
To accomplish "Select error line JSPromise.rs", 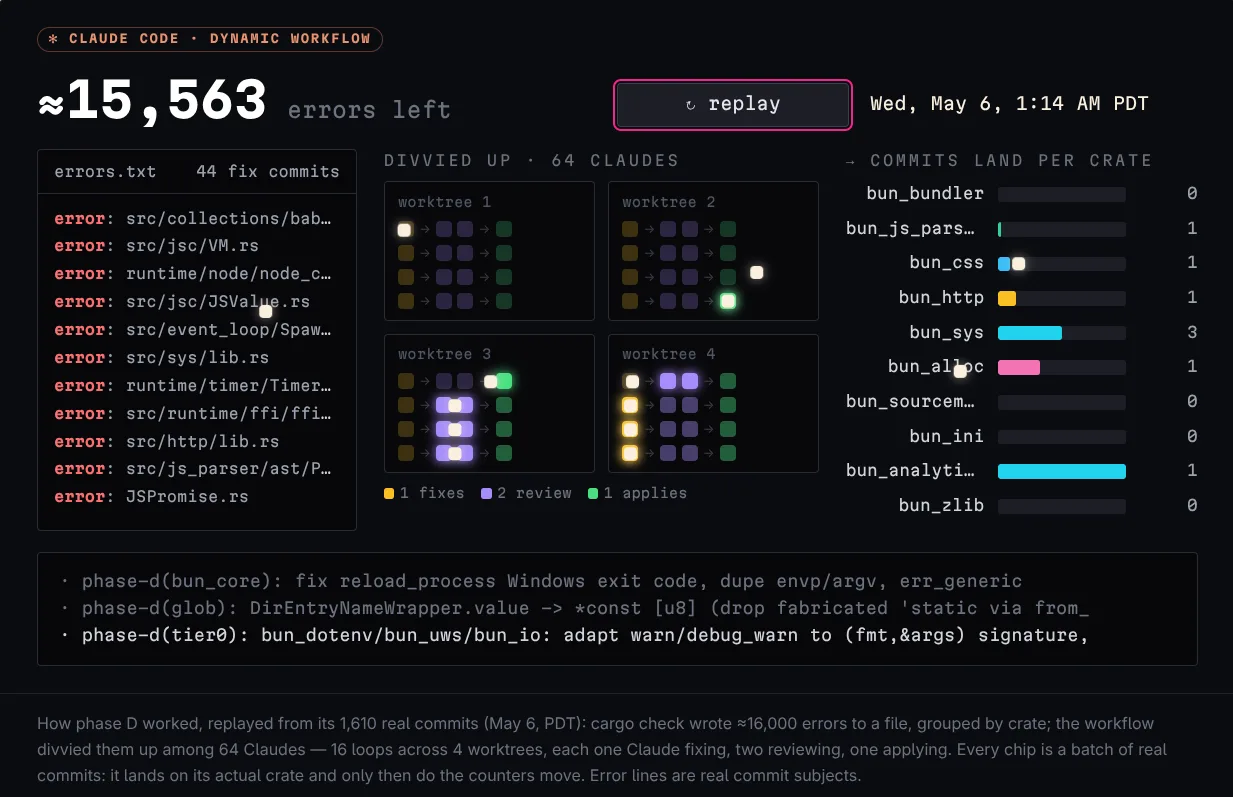I will click(x=151, y=497).
